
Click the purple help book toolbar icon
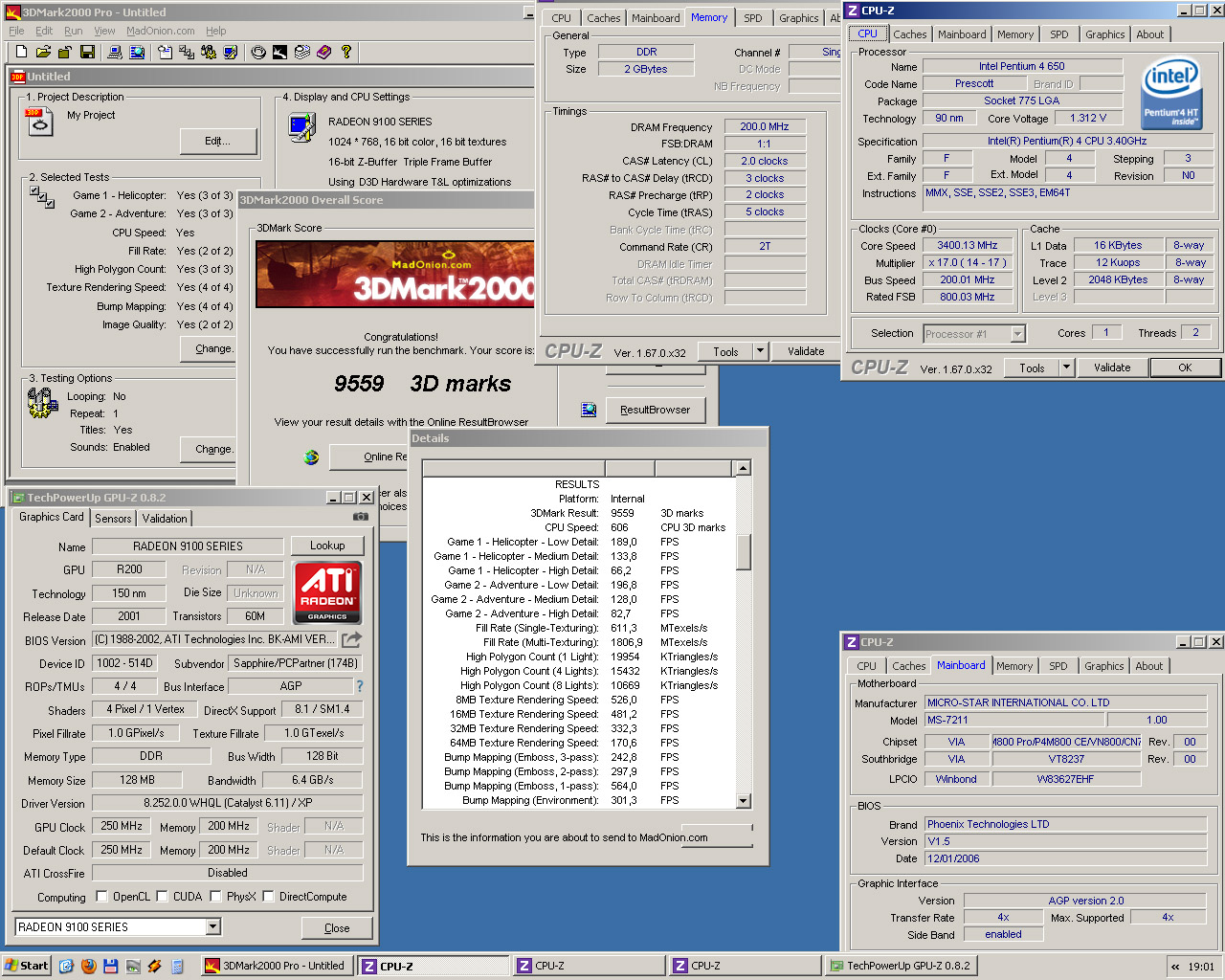(x=324, y=52)
